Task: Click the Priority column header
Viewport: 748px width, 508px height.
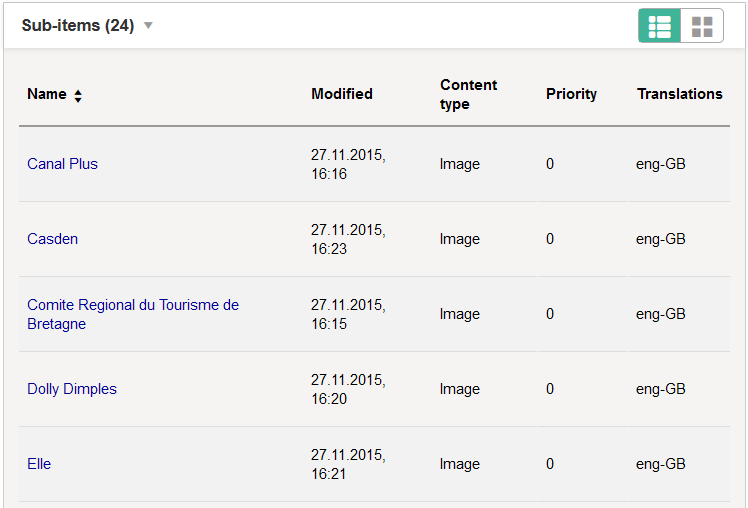Action: click(571, 94)
